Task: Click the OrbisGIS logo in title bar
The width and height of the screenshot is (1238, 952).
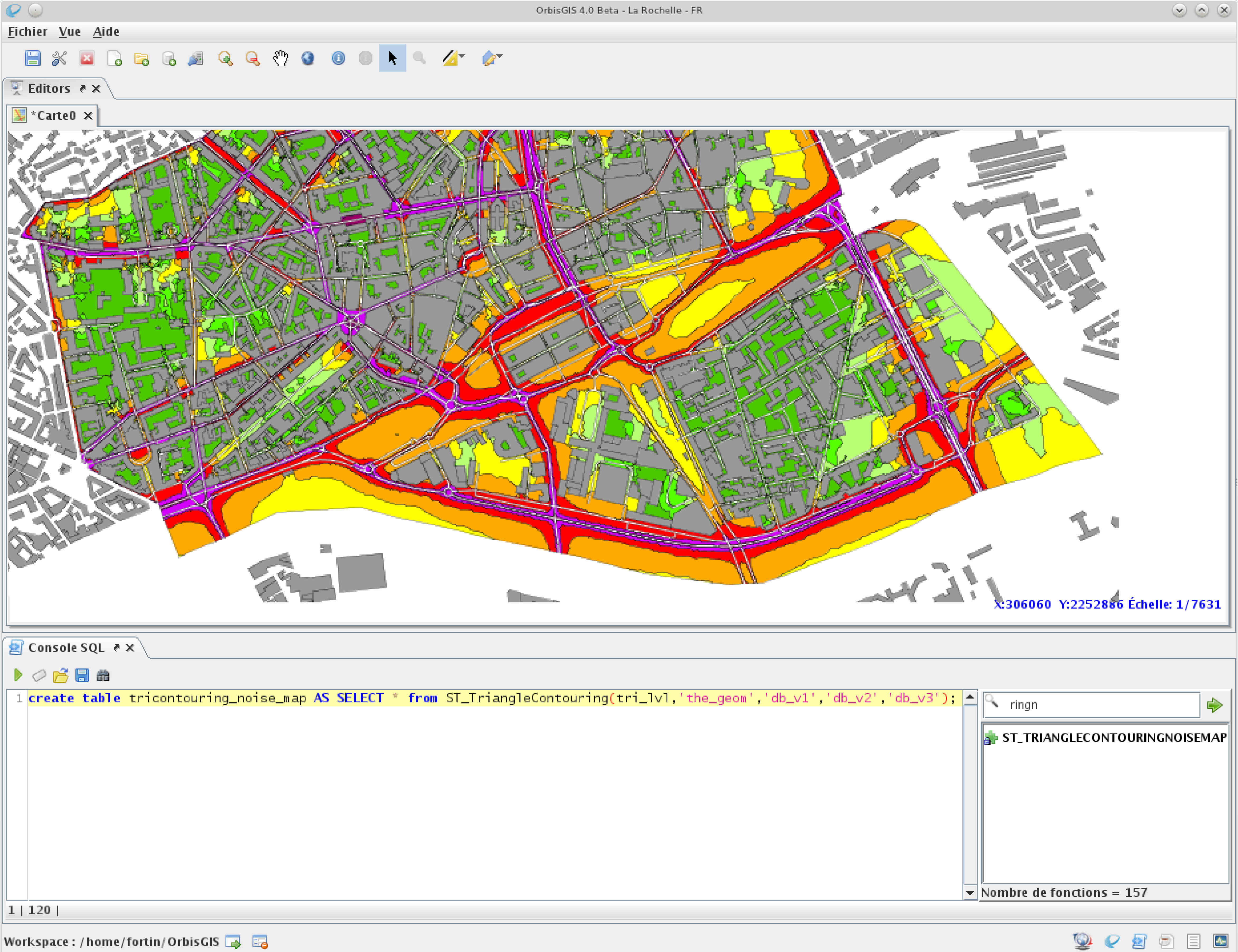Action: (x=13, y=10)
